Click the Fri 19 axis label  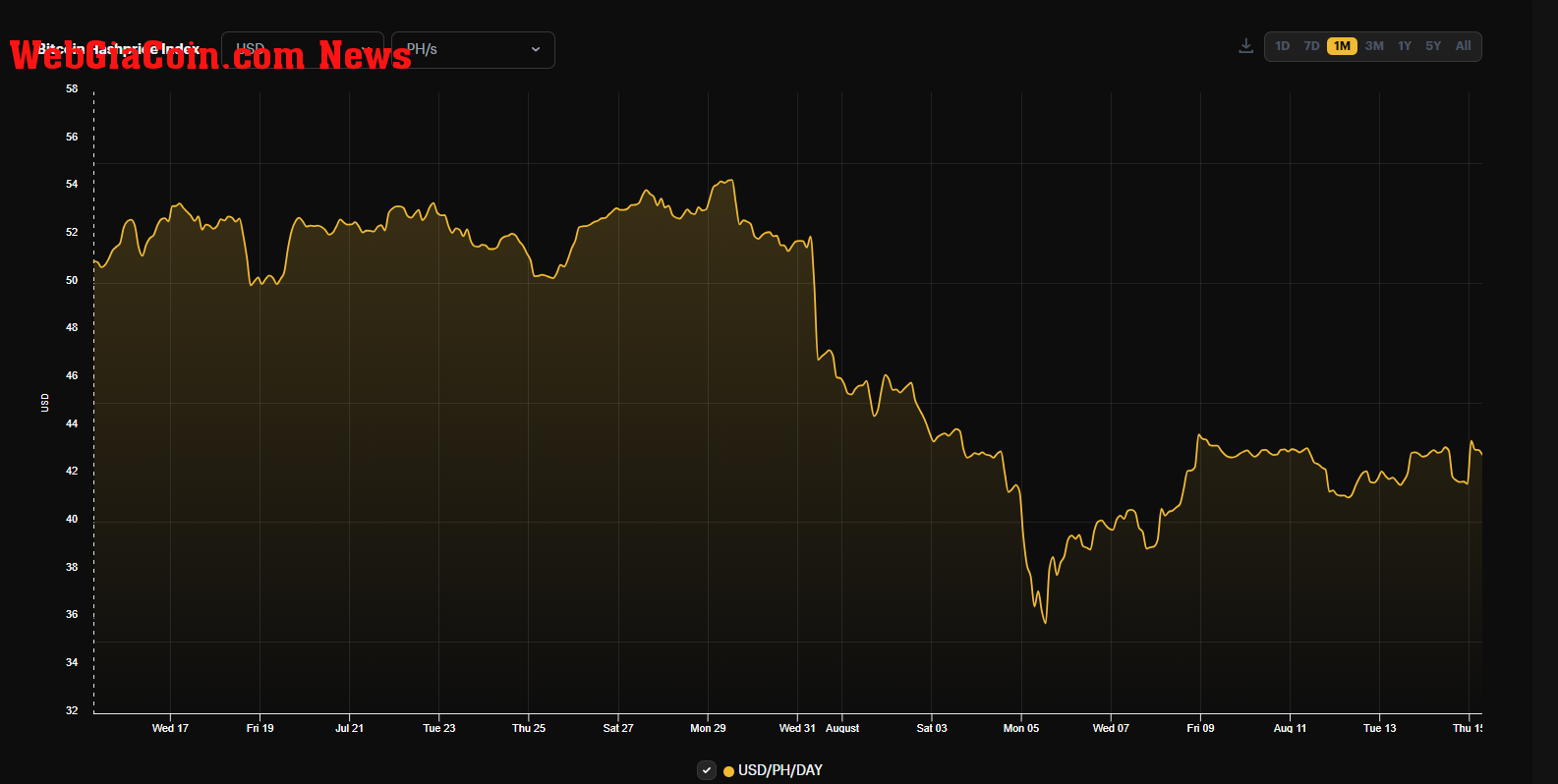pos(260,728)
